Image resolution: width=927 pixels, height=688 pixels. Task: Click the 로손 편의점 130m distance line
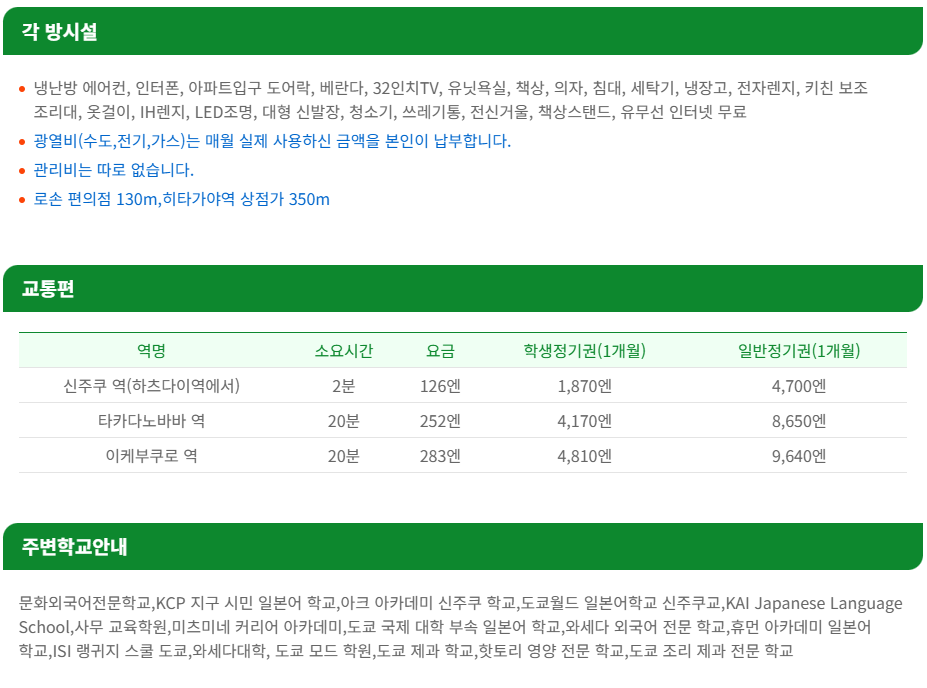tap(181, 199)
